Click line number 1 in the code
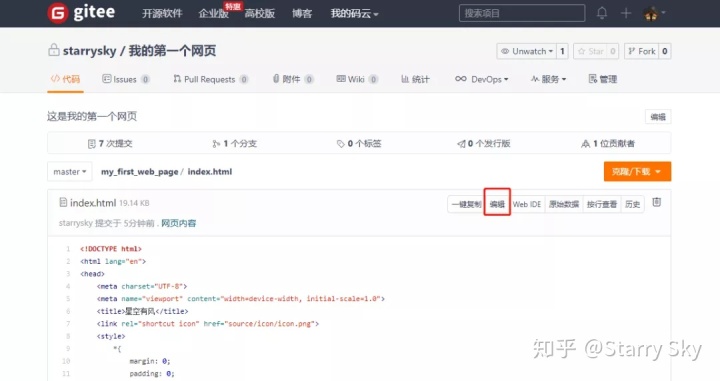720x381 pixels. point(68,249)
